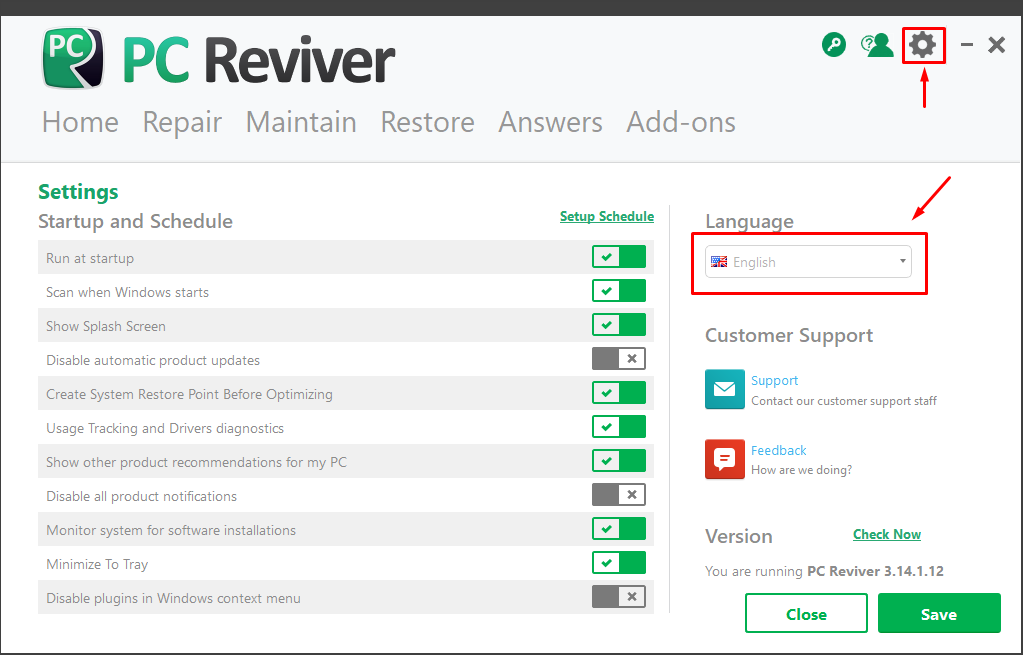This screenshot has width=1023, height=655.
Task: Click the 'Customer Support' heading
Action: click(x=789, y=335)
